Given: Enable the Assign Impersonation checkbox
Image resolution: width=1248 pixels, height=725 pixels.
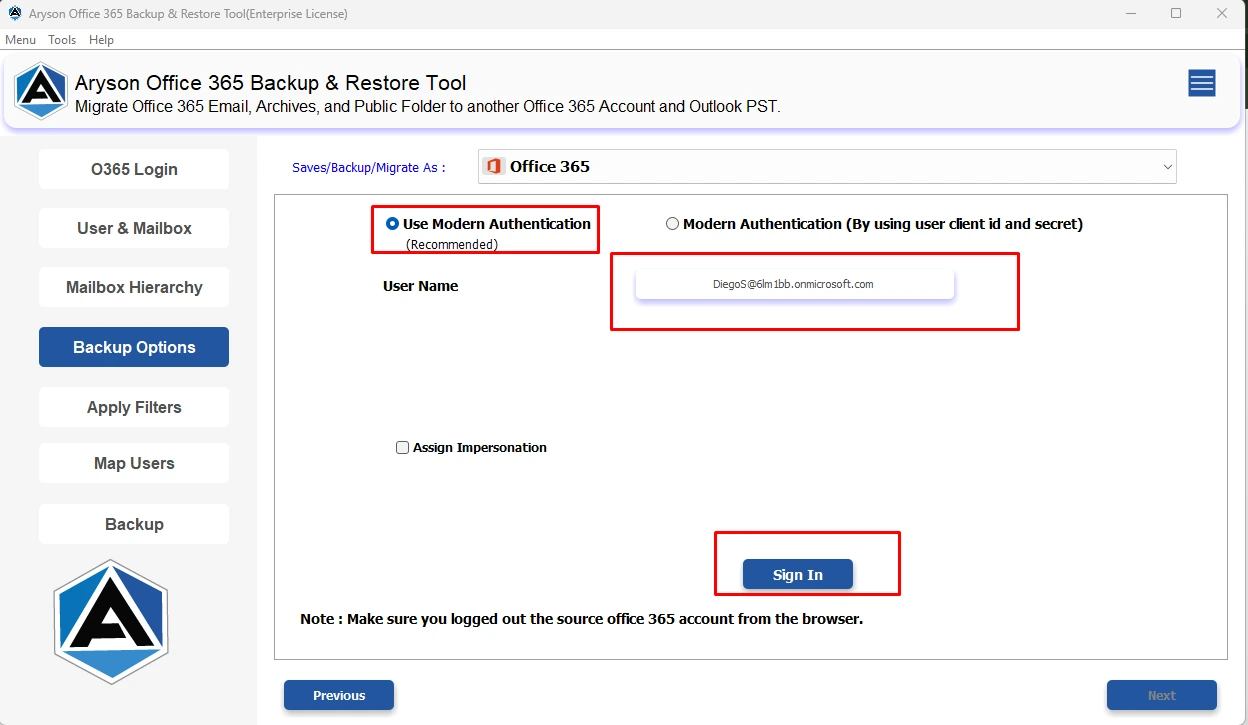Looking at the screenshot, I should point(403,448).
